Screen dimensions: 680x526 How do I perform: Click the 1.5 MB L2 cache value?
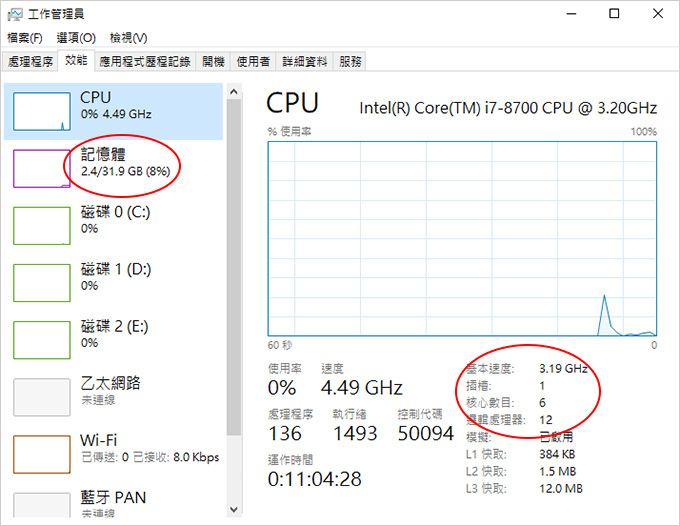(x=558, y=471)
